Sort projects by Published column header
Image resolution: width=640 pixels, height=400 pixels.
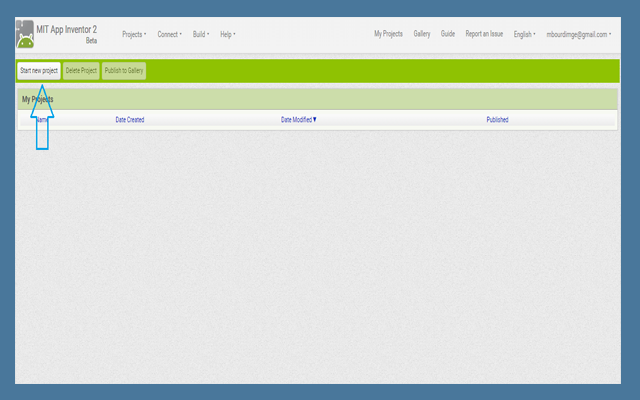click(497, 120)
